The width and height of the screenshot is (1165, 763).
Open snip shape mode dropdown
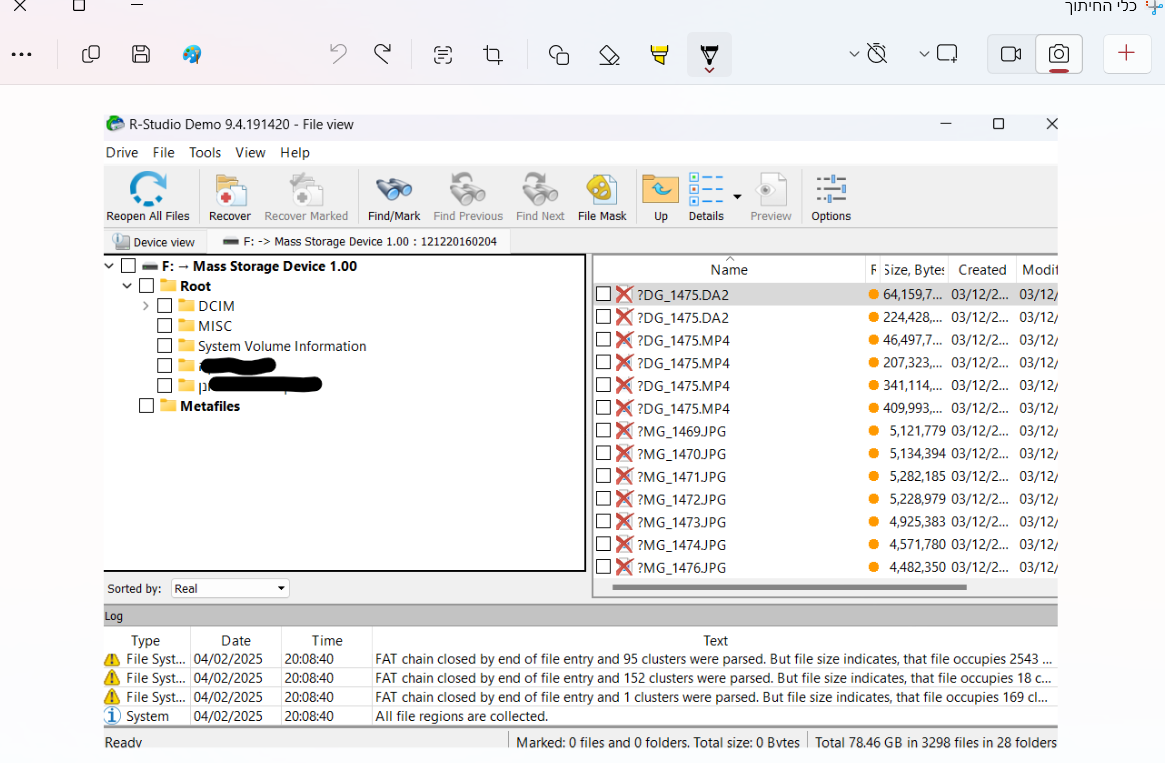pos(924,54)
